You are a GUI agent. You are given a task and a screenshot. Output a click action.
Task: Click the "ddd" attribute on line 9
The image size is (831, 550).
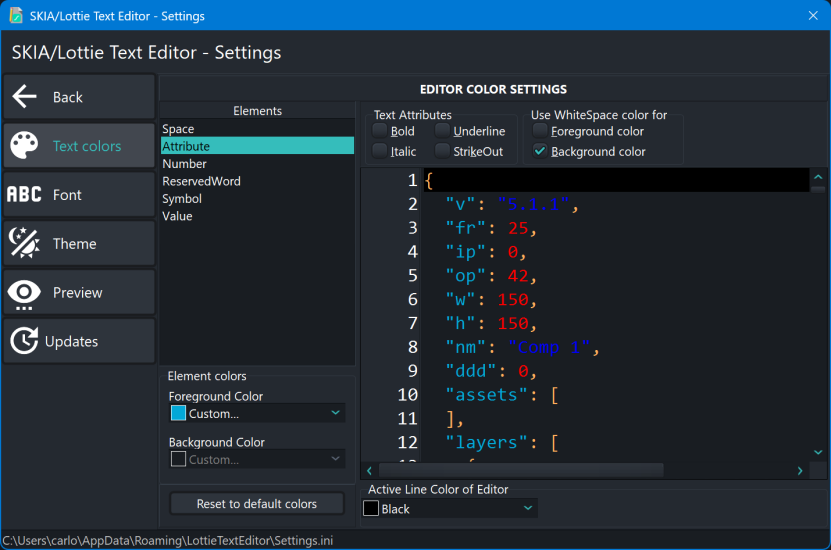pyautogui.click(x=471, y=371)
